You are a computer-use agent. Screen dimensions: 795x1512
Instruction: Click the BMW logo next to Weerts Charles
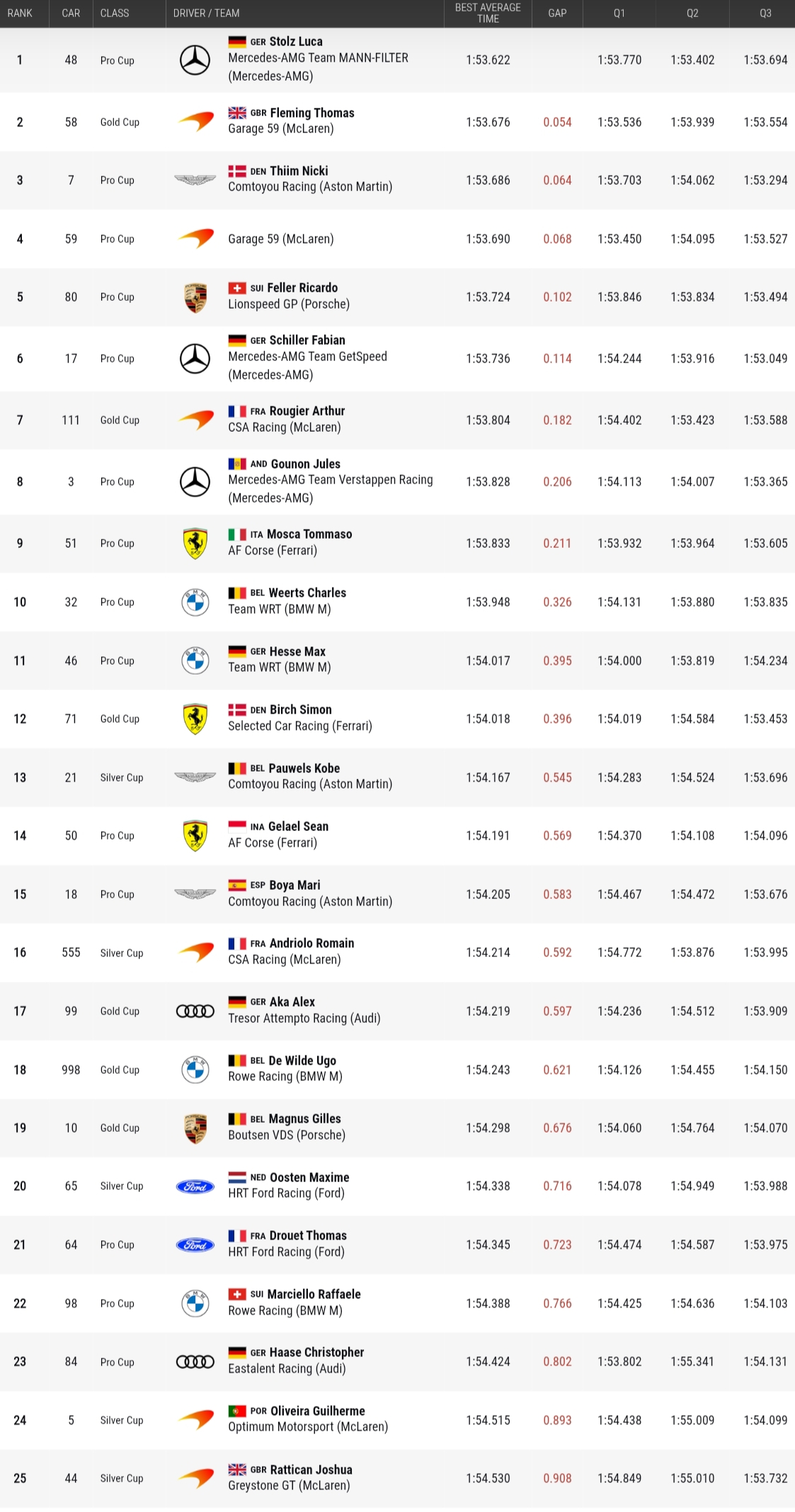(195, 602)
